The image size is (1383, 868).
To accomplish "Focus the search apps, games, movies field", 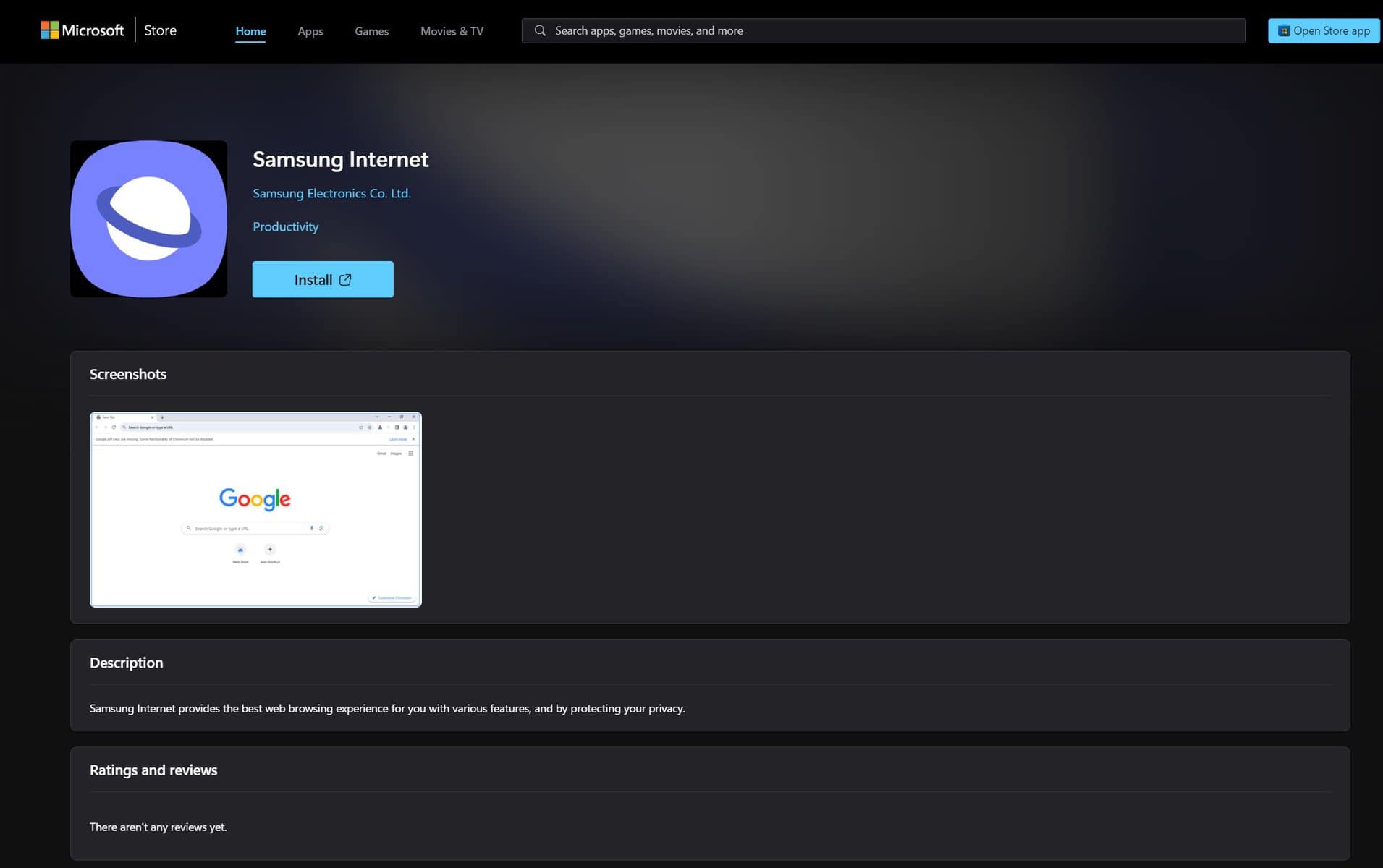I will [890, 30].
